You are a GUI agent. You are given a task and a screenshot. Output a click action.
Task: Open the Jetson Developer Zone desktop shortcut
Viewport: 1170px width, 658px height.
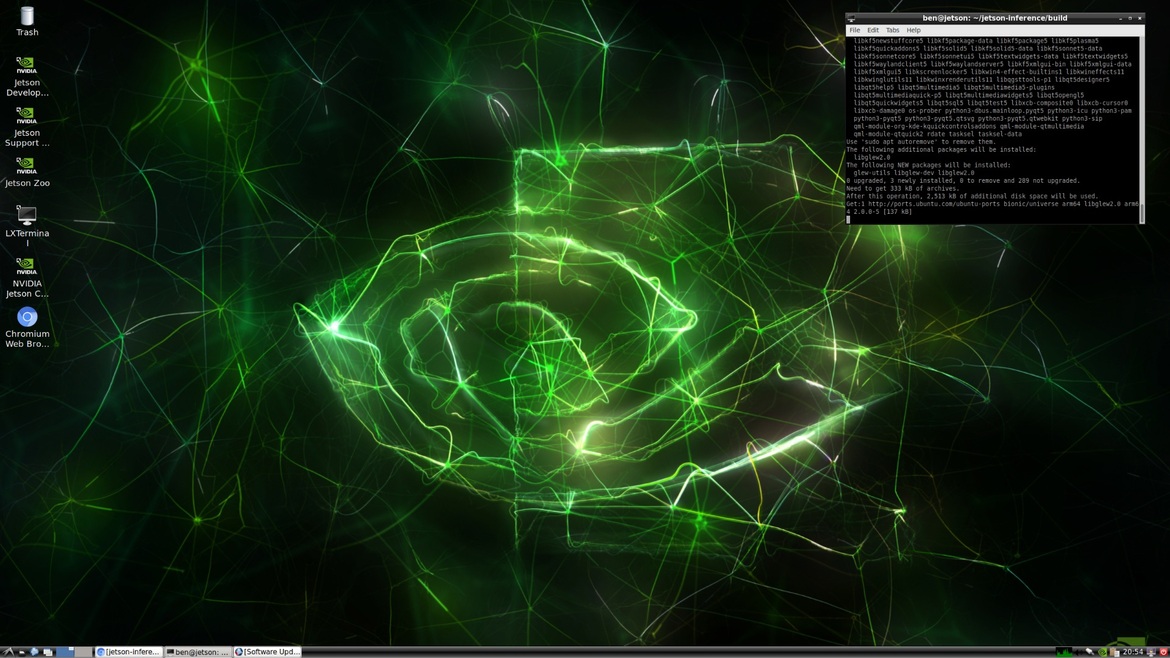pos(27,76)
